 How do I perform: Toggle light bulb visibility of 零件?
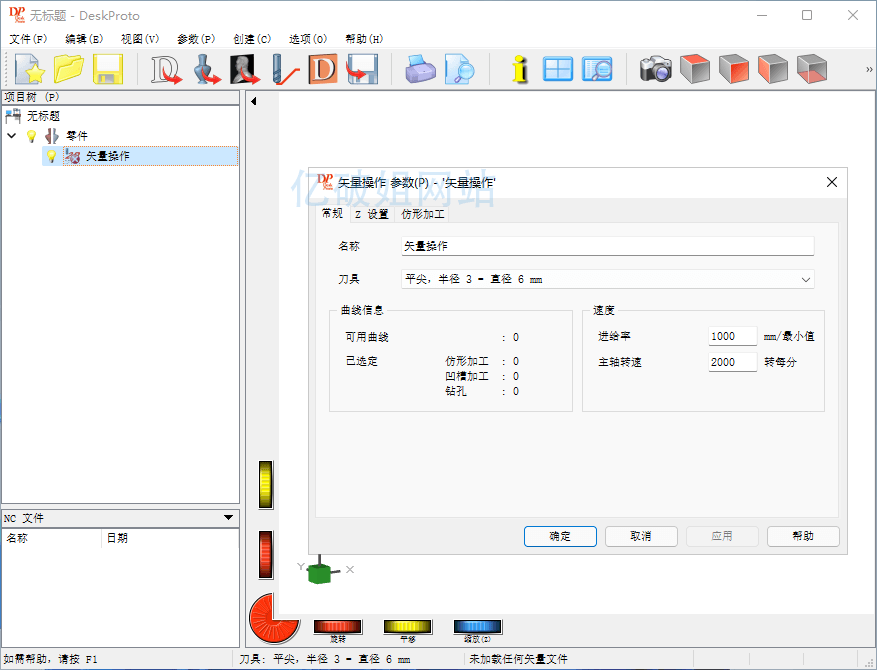click(31, 136)
